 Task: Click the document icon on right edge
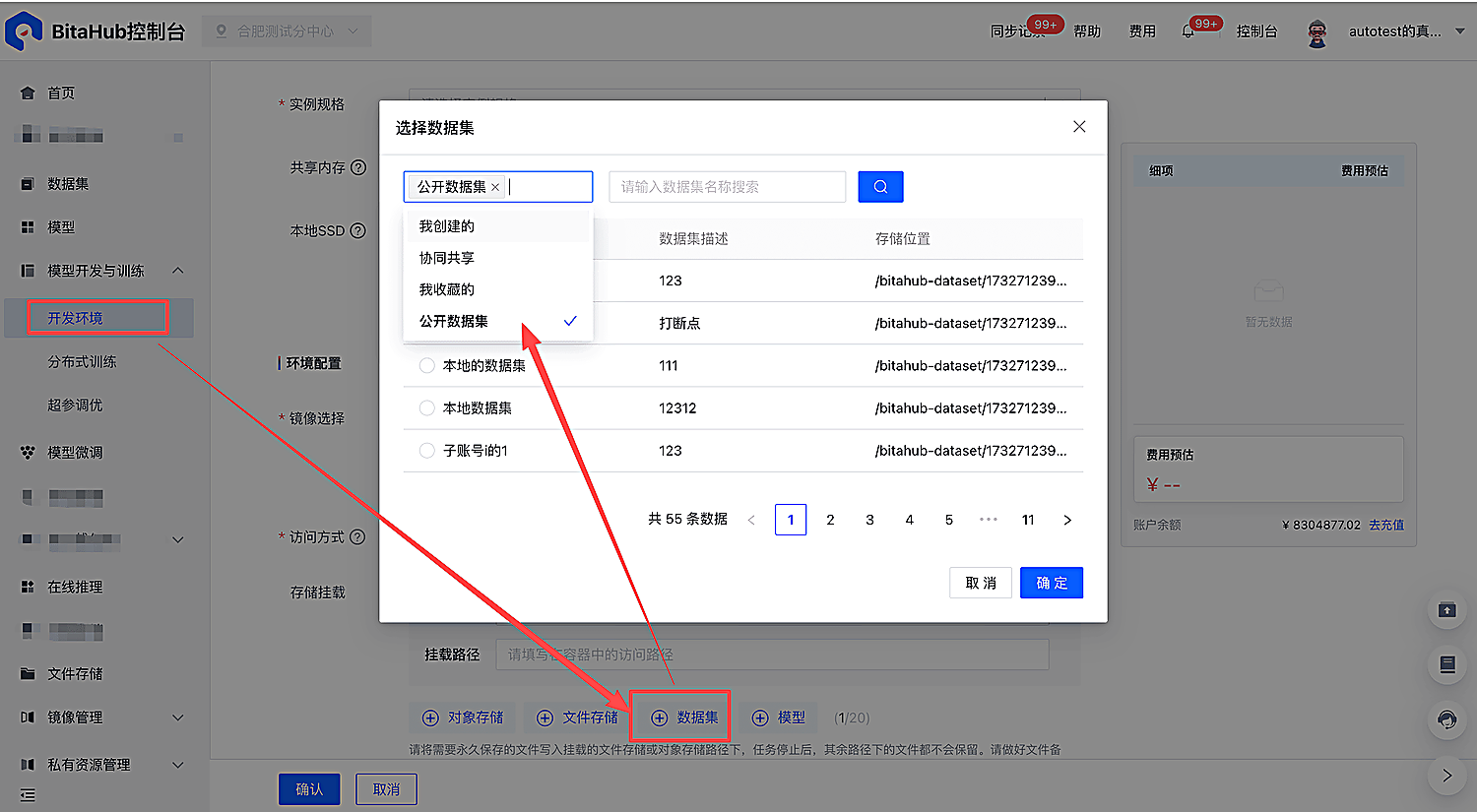pos(1446,665)
